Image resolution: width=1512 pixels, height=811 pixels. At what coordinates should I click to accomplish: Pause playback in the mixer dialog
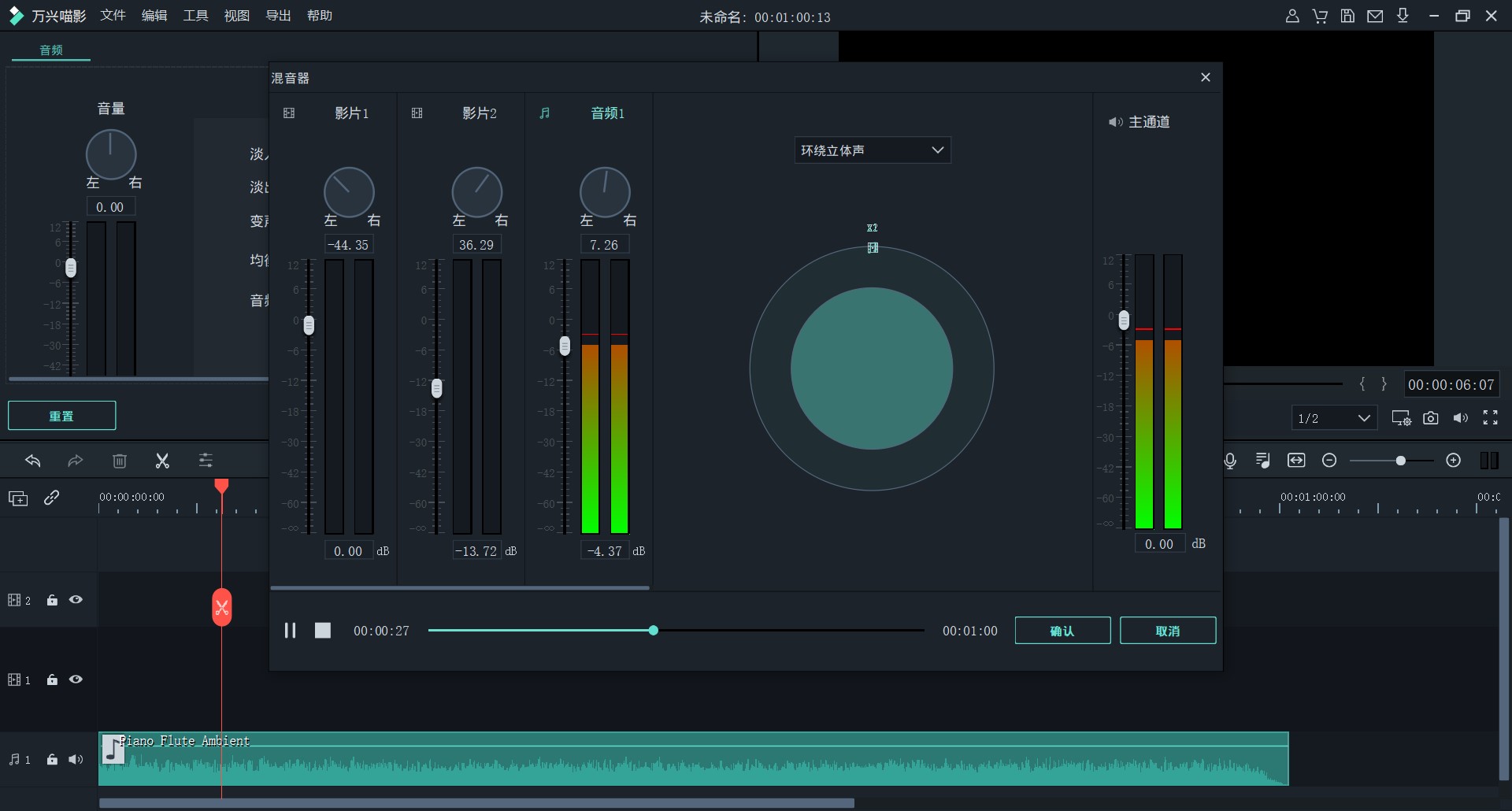coord(290,631)
